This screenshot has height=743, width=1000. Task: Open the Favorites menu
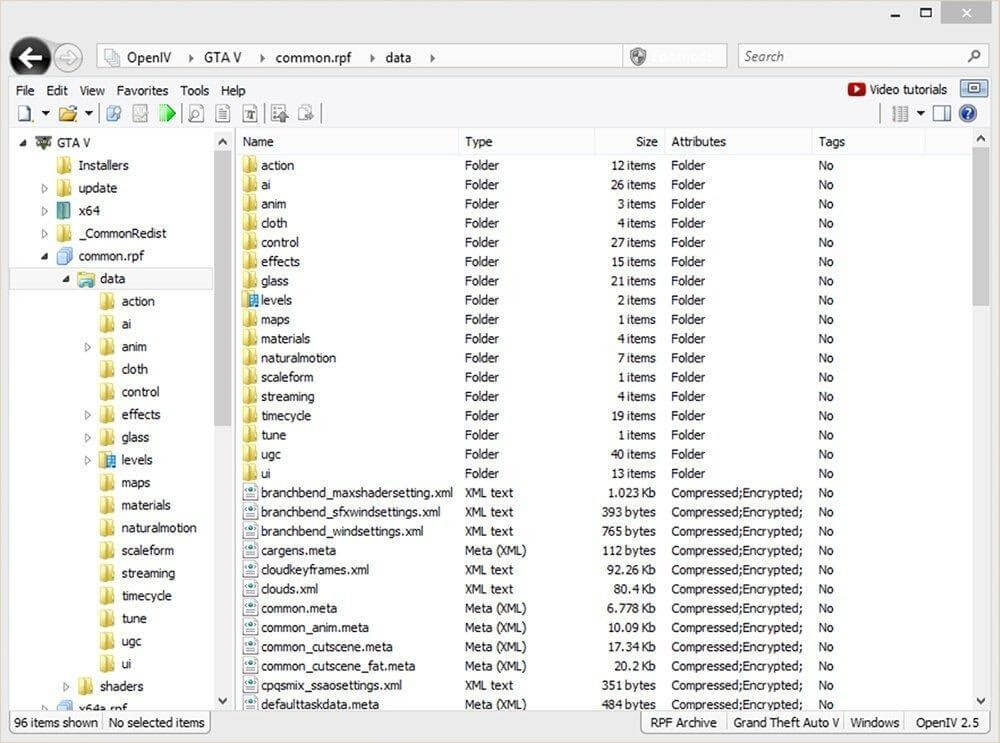pos(142,90)
